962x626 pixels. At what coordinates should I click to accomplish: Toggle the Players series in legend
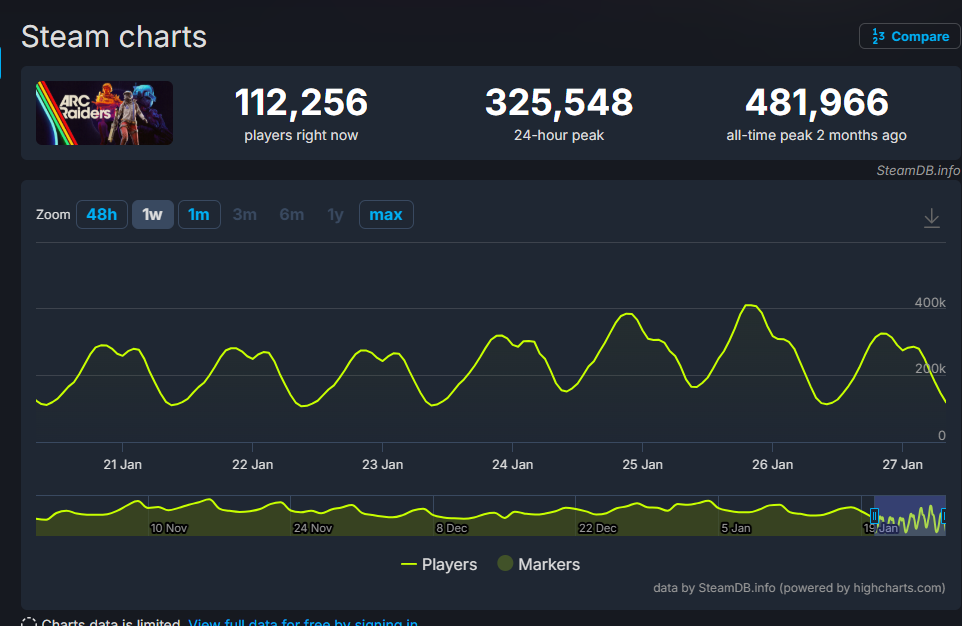click(438, 564)
